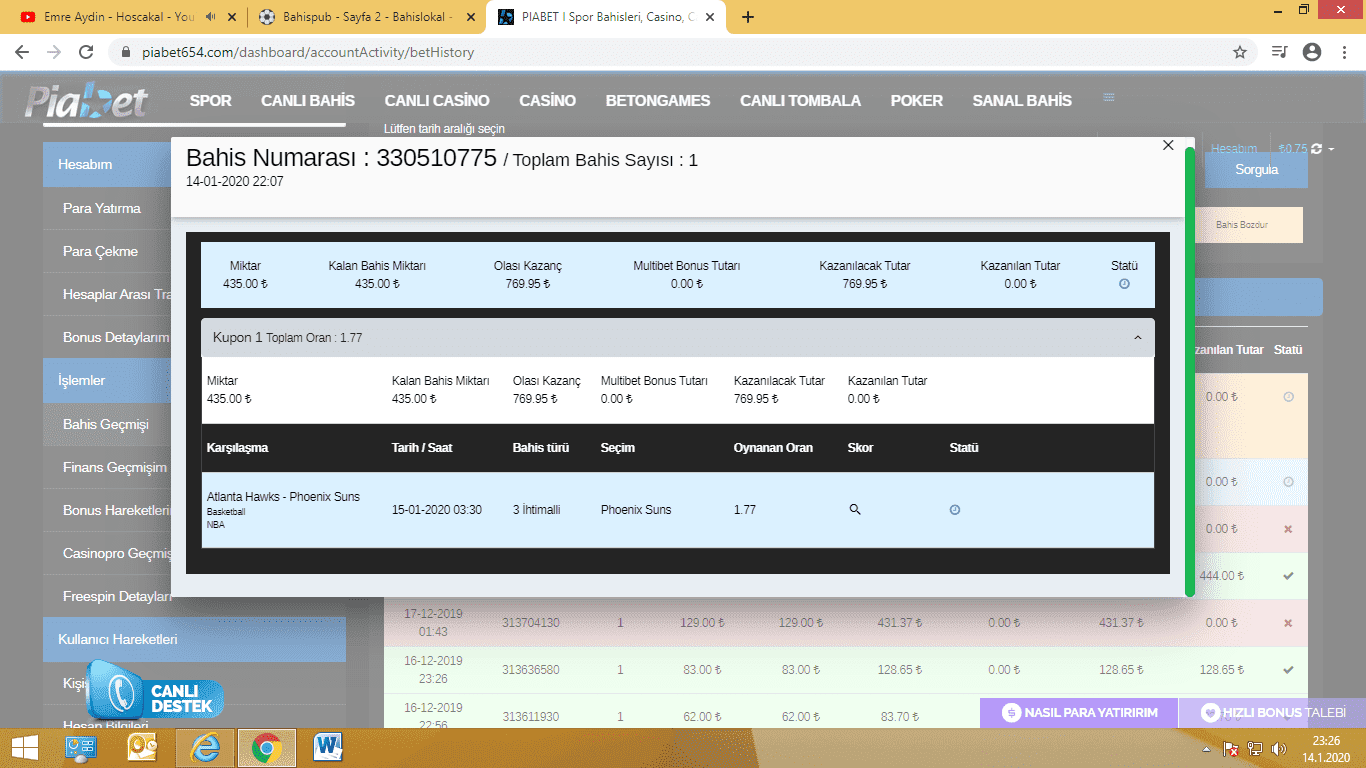Click the Statü clock icon in the summary bar
Screen dimensions: 1366x768
tap(1124, 284)
